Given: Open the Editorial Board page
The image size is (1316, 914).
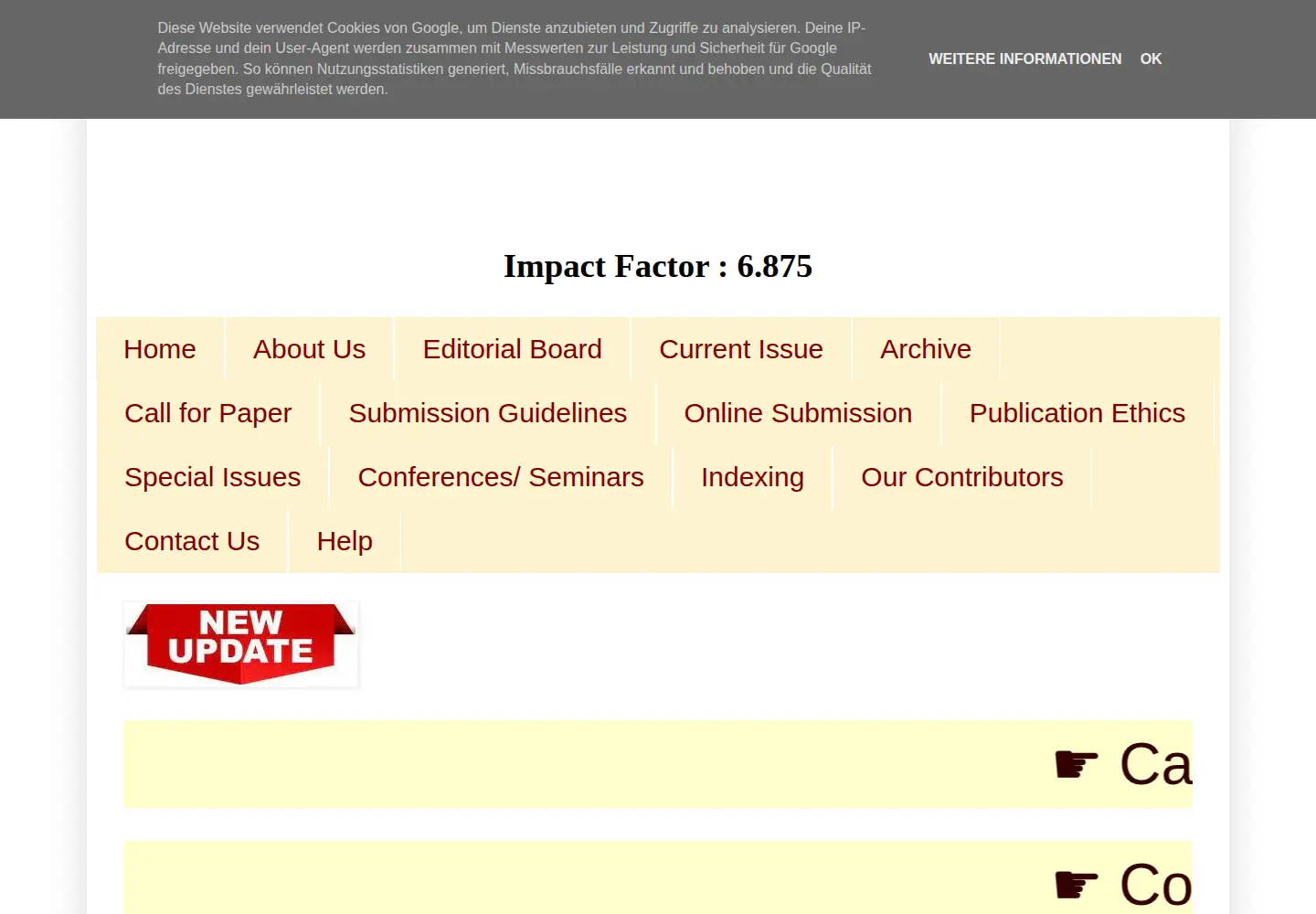Looking at the screenshot, I should pyautogui.click(x=512, y=349).
